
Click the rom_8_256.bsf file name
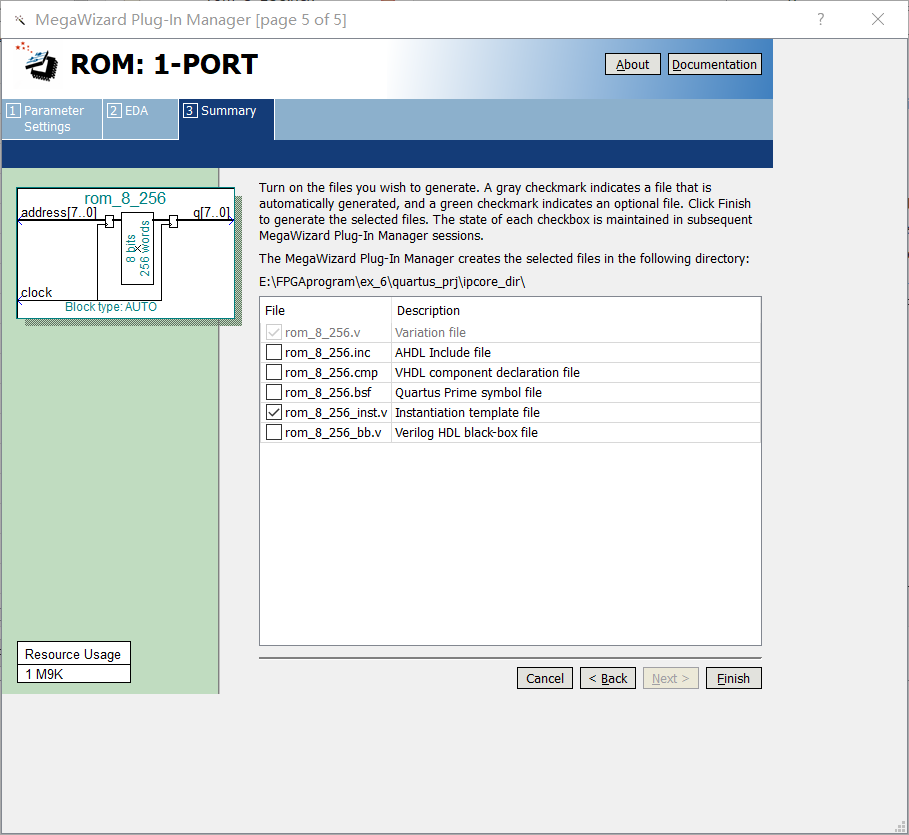coord(328,393)
